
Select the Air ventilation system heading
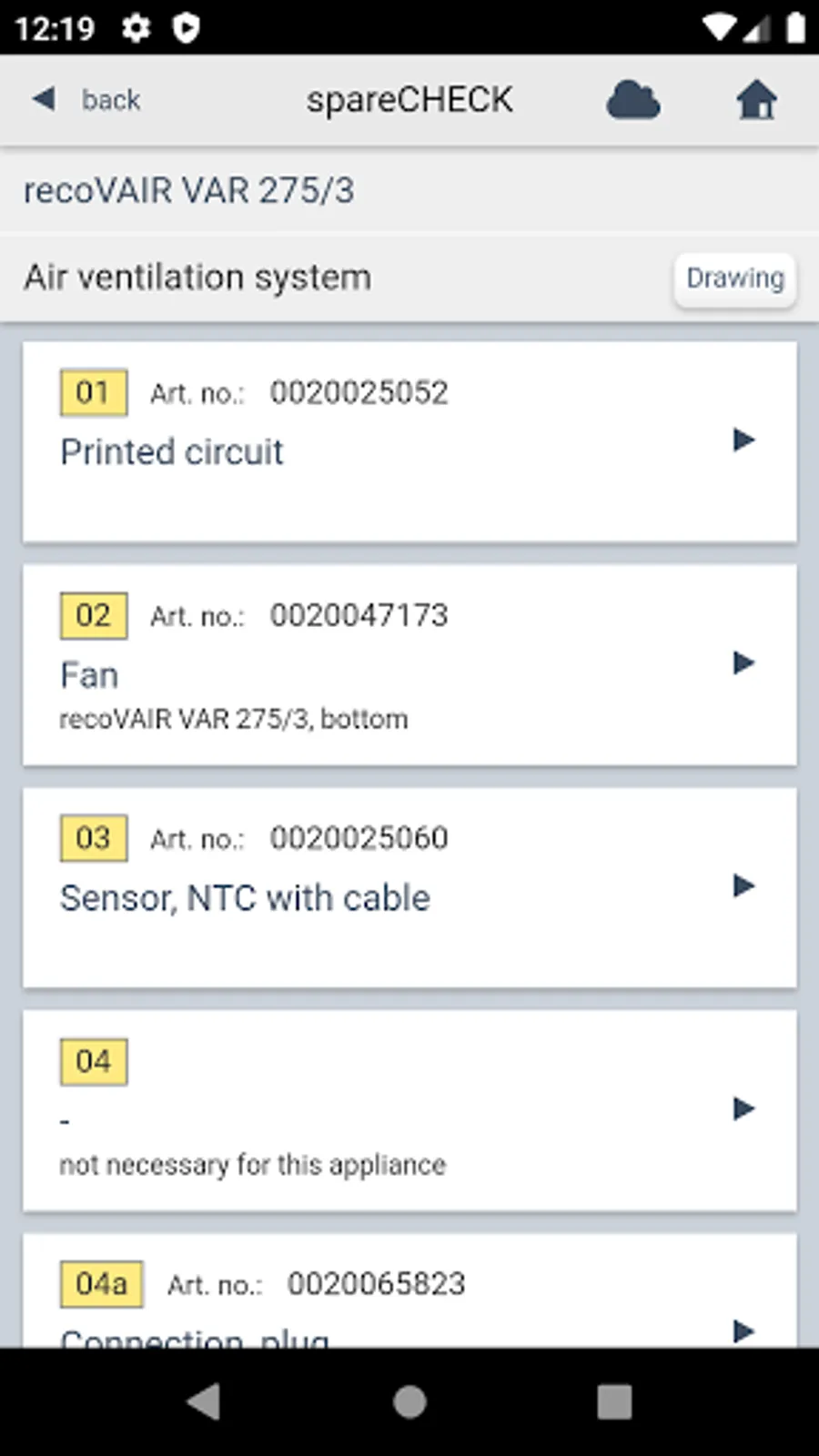(x=197, y=278)
